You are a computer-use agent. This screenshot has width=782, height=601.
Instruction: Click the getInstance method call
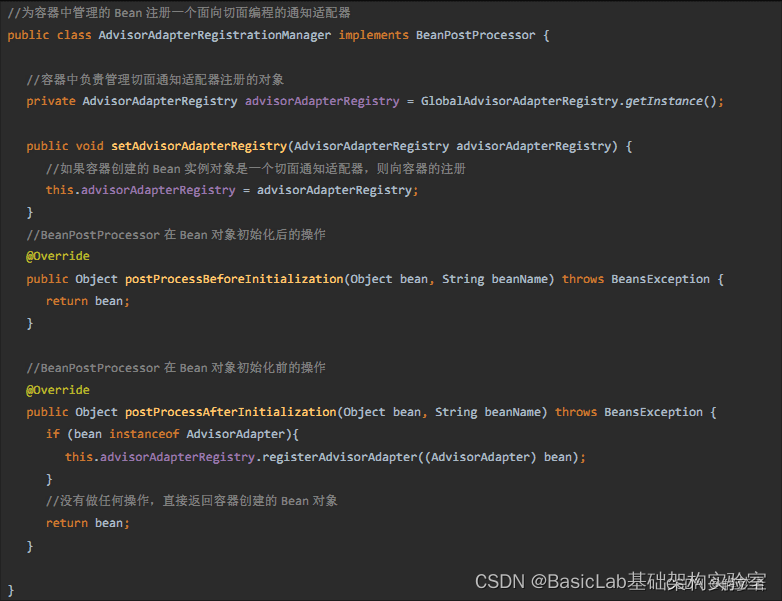pos(664,101)
